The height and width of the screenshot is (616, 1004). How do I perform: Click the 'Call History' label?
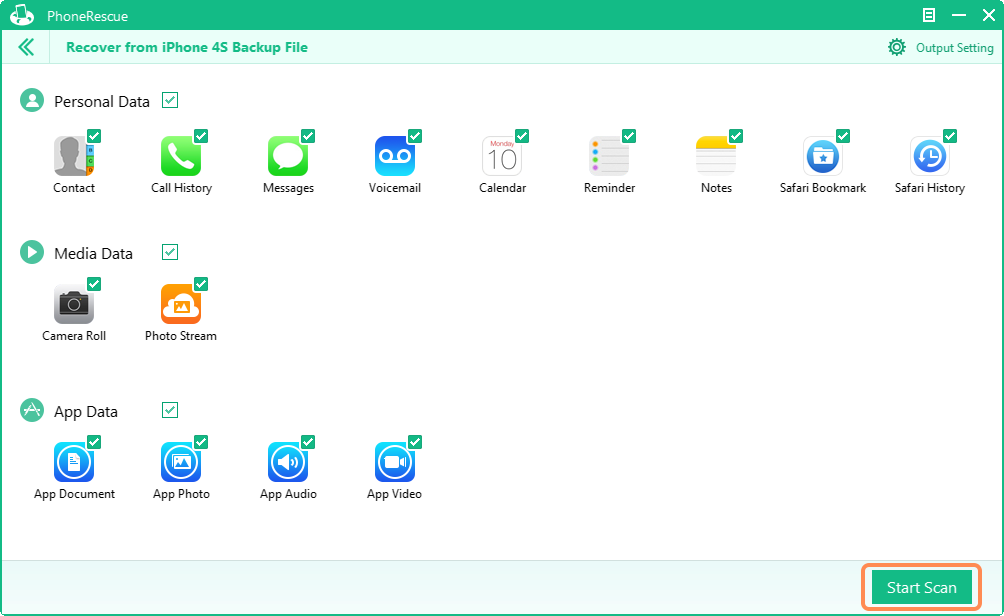coord(181,188)
